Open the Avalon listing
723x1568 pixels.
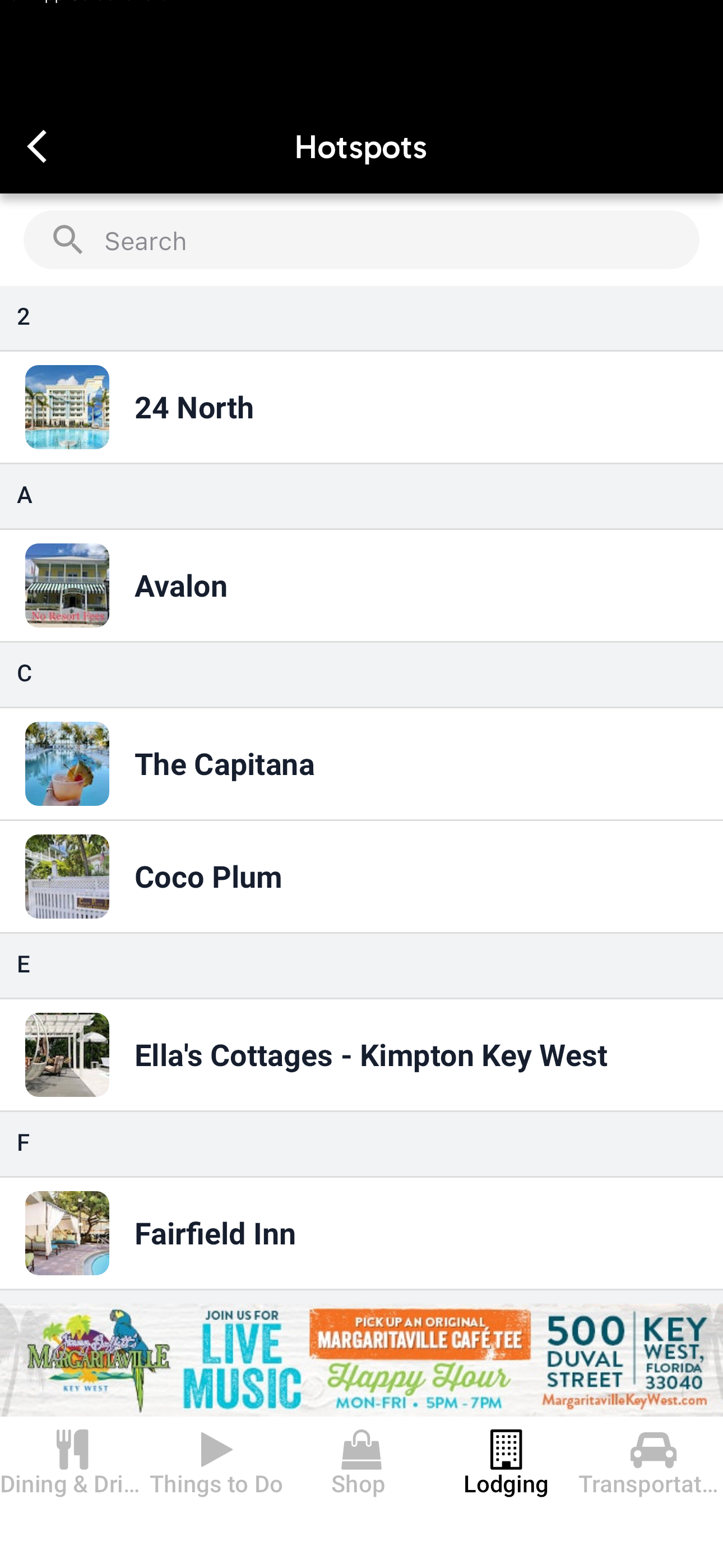tap(361, 585)
